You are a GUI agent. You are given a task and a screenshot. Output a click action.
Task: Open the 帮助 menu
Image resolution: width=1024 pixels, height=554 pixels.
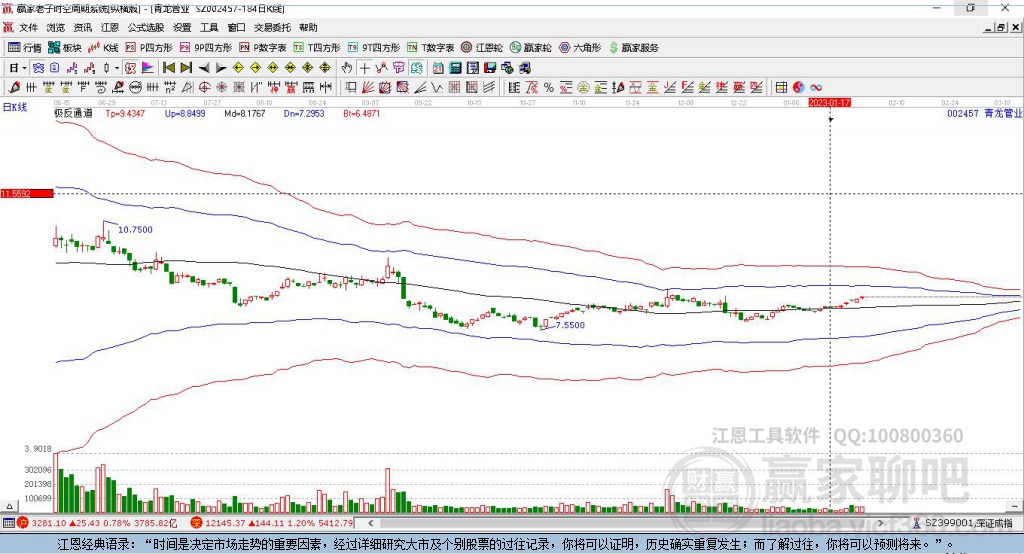[x=308, y=27]
